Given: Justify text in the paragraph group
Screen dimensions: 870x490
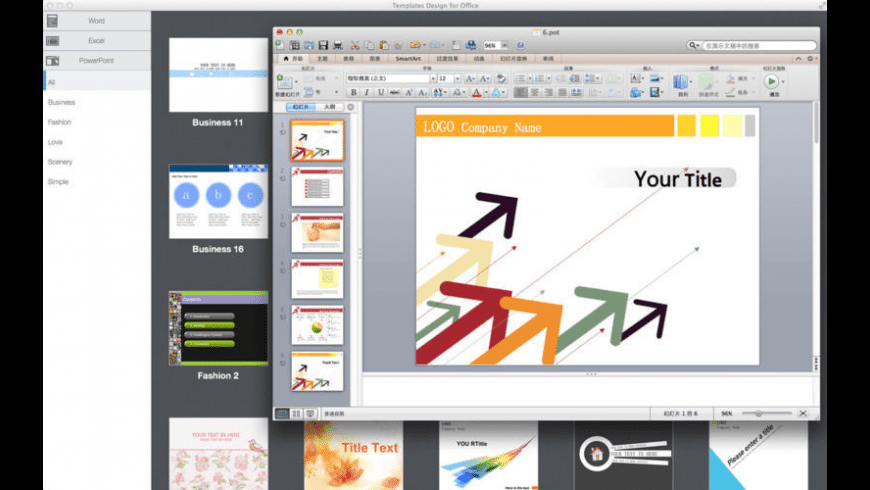Looking at the screenshot, I should coord(562,93).
